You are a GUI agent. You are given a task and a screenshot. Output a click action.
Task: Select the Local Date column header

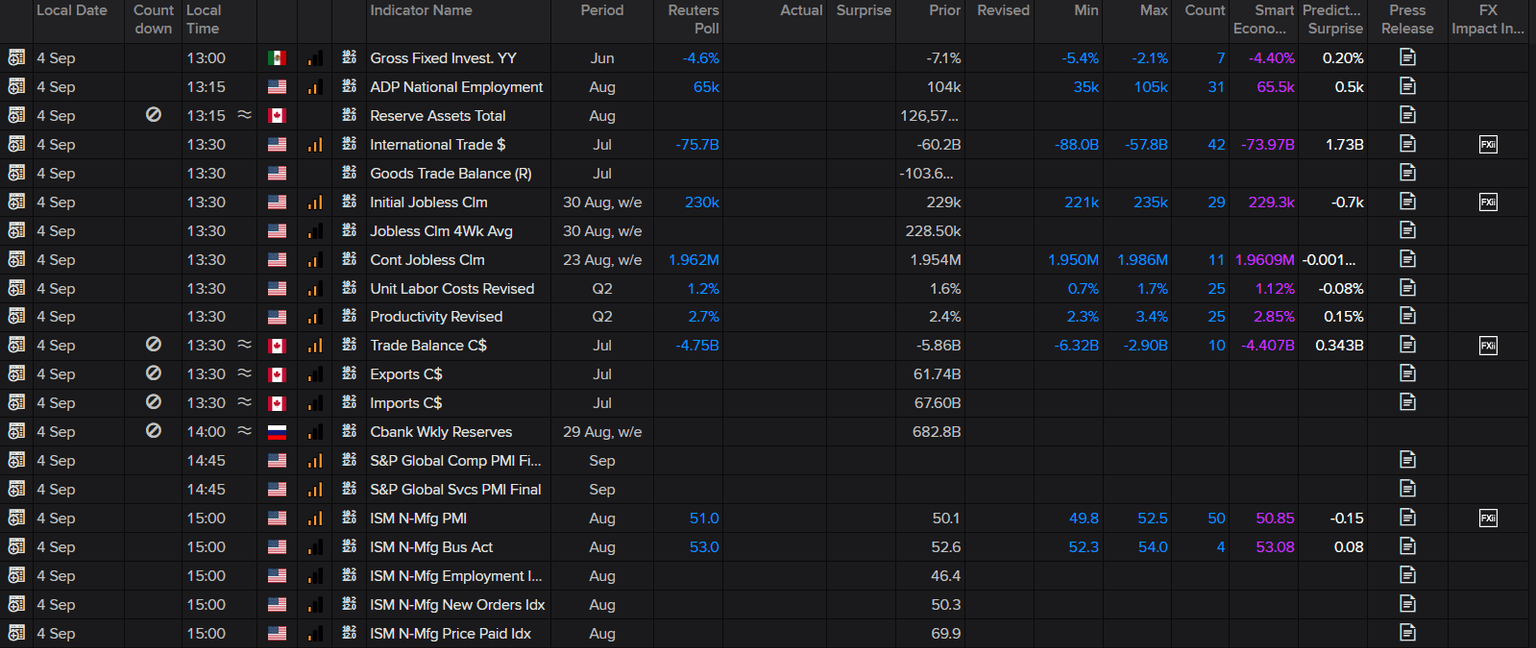click(x=71, y=11)
